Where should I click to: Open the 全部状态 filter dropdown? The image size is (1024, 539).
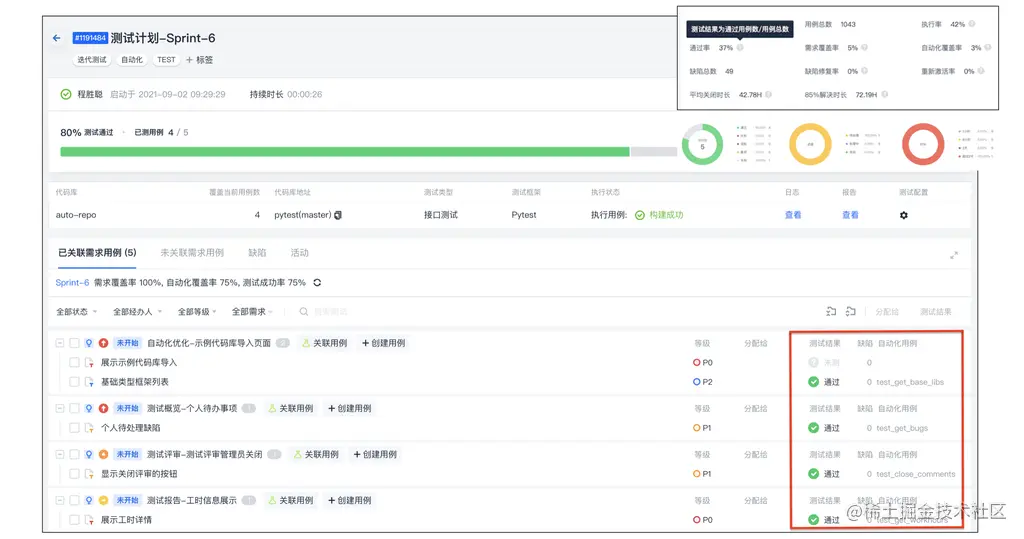(76, 312)
